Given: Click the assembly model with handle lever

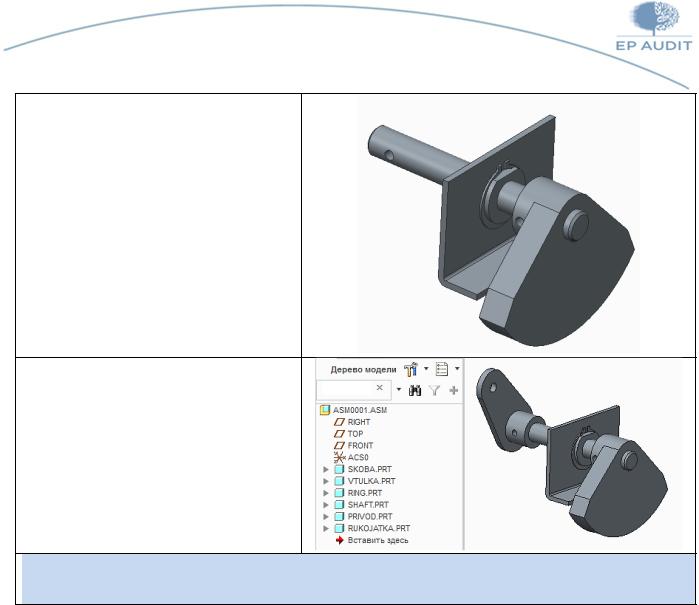Looking at the screenshot, I should [573, 455].
